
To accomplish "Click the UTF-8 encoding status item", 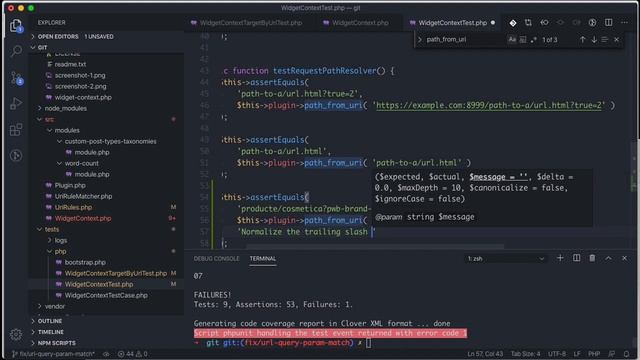I will [x=557, y=354].
